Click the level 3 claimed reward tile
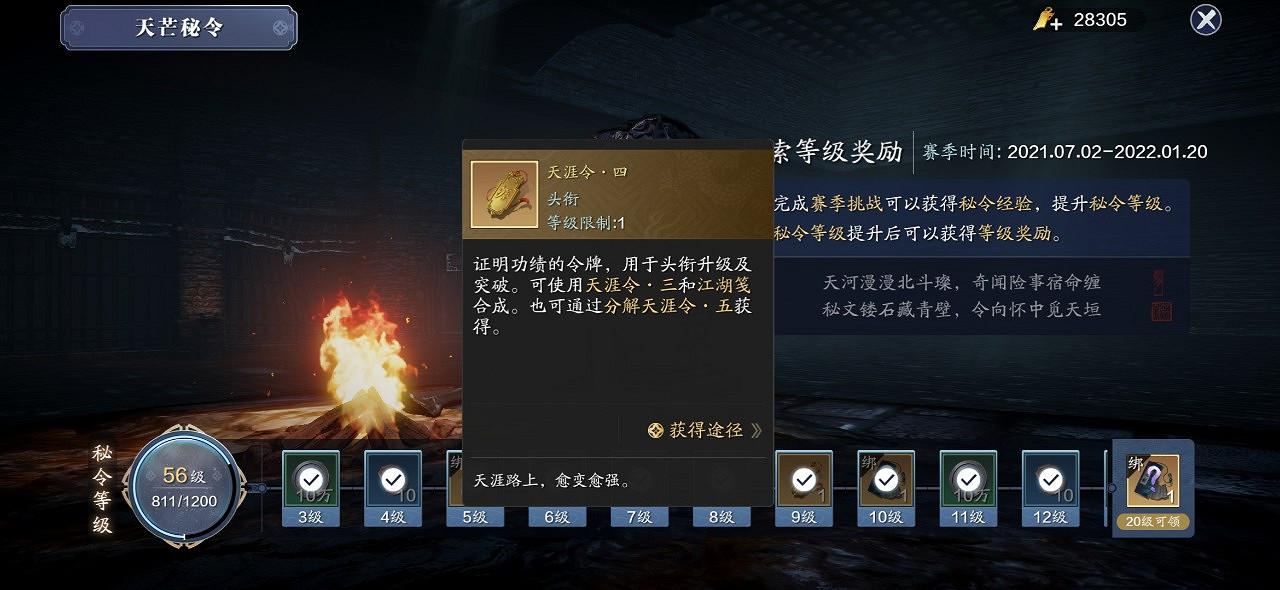The image size is (1280, 590). pos(311,479)
